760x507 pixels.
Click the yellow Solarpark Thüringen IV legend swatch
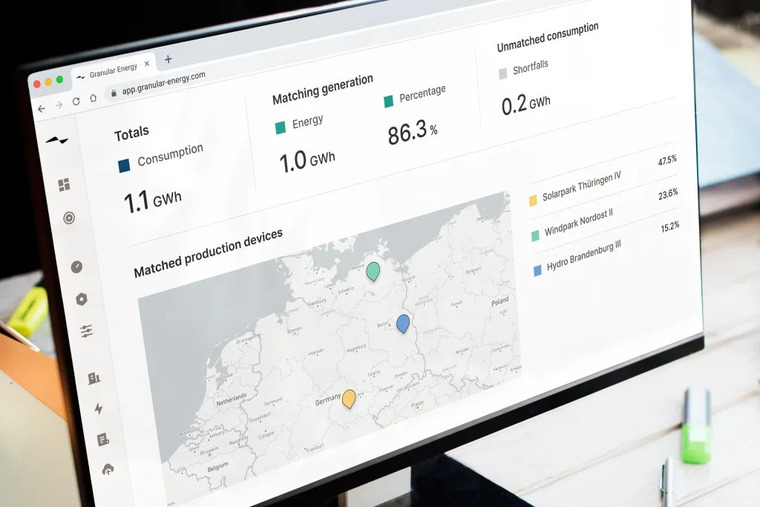(533, 200)
